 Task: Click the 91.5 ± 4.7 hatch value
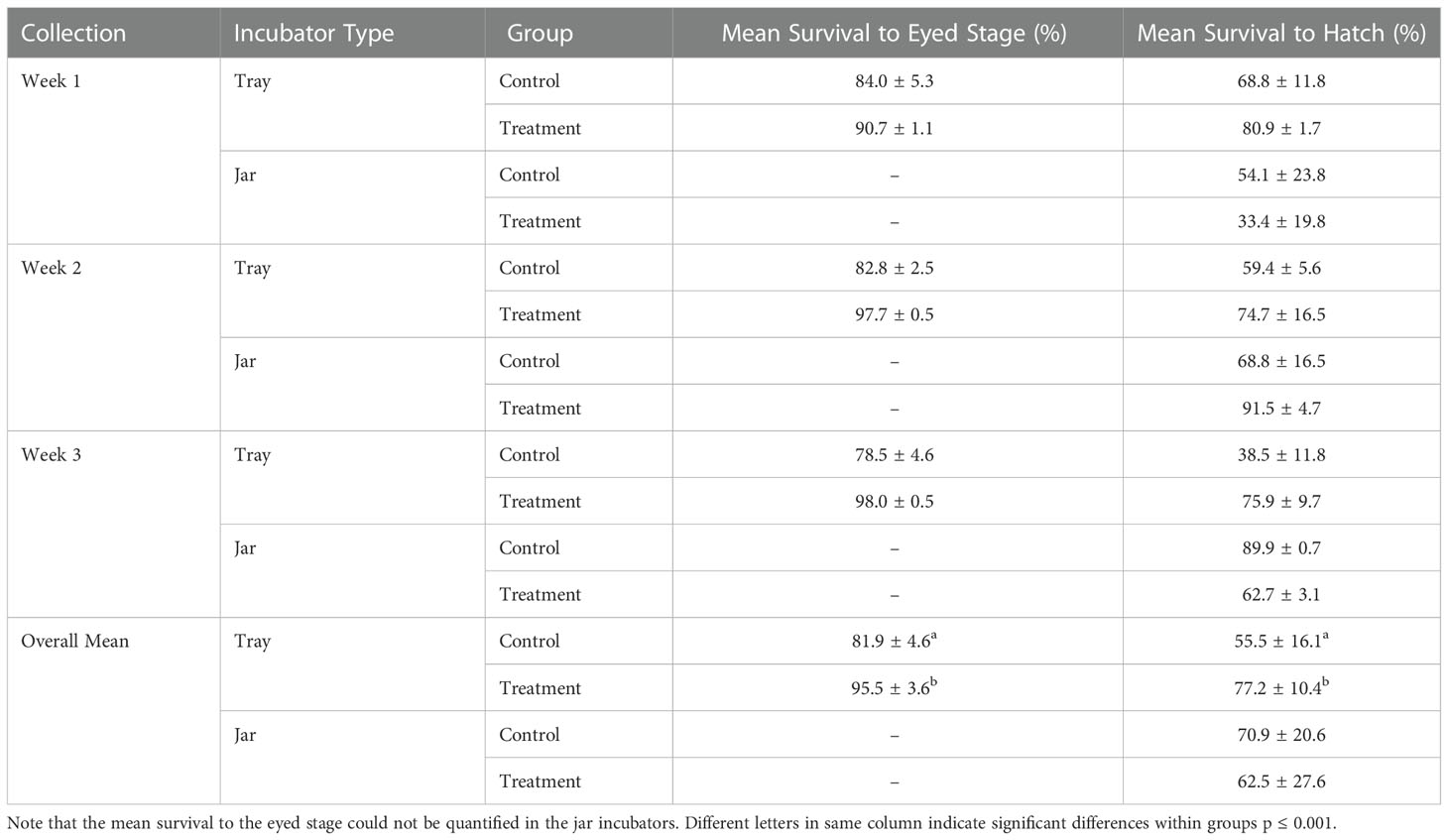click(1280, 408)
